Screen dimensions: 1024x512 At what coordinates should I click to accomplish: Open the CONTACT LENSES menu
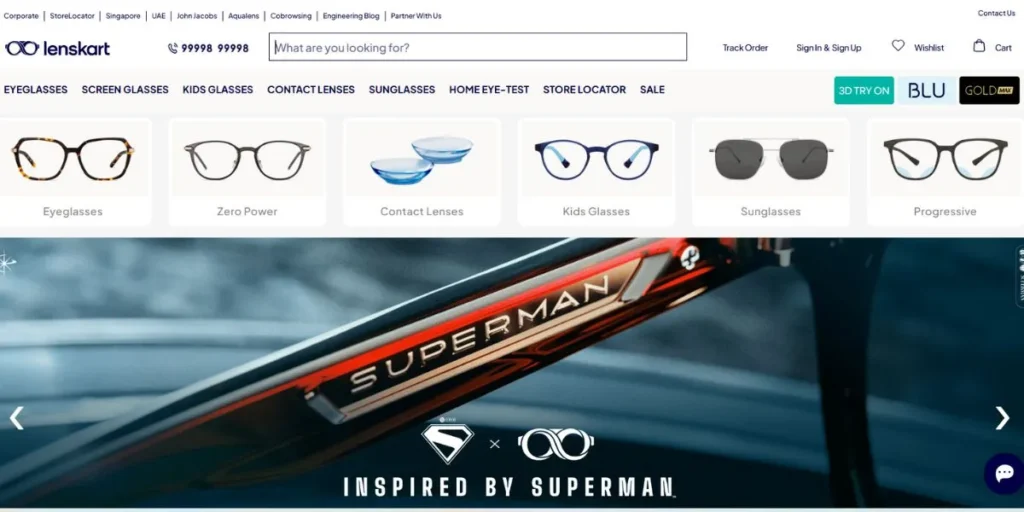tap(311, 89)
